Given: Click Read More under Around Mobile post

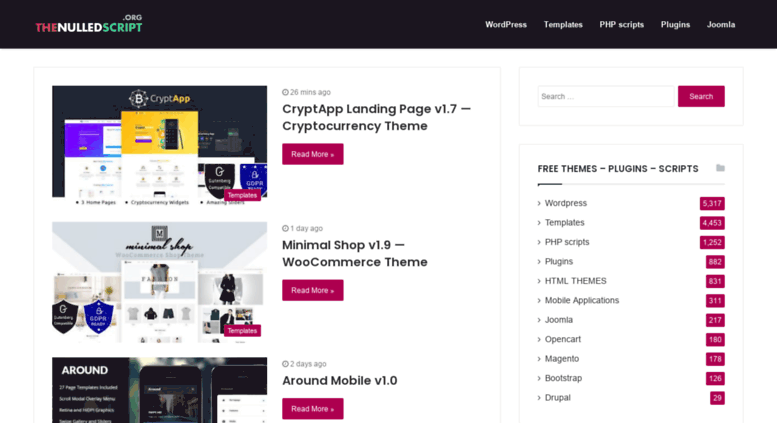Looking at the screenshot, I should (x=312, y=409).
